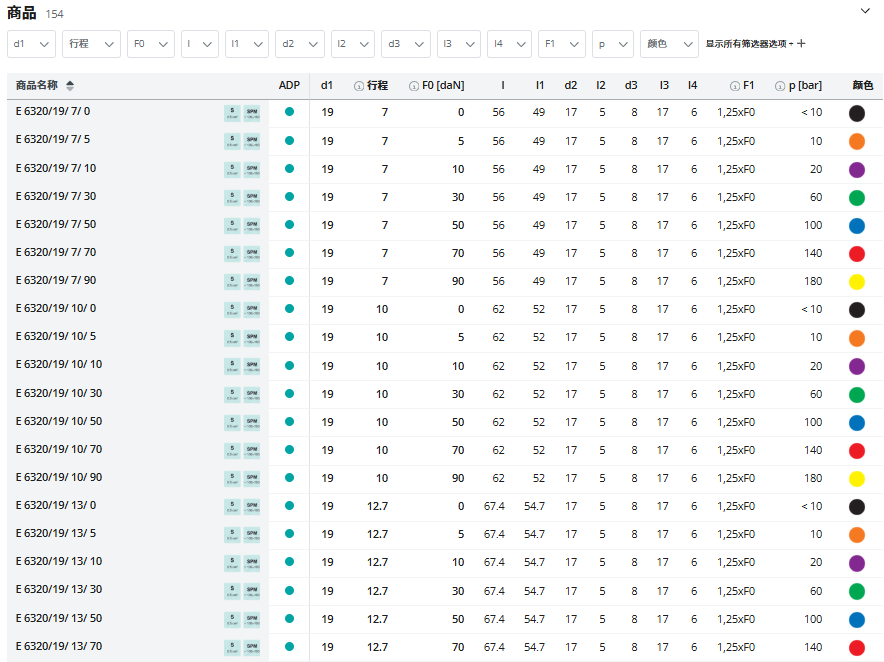Open product E 6320/19/ 13/ 10
The width and height of the screenshot is (884, 662).
point(59,562)
